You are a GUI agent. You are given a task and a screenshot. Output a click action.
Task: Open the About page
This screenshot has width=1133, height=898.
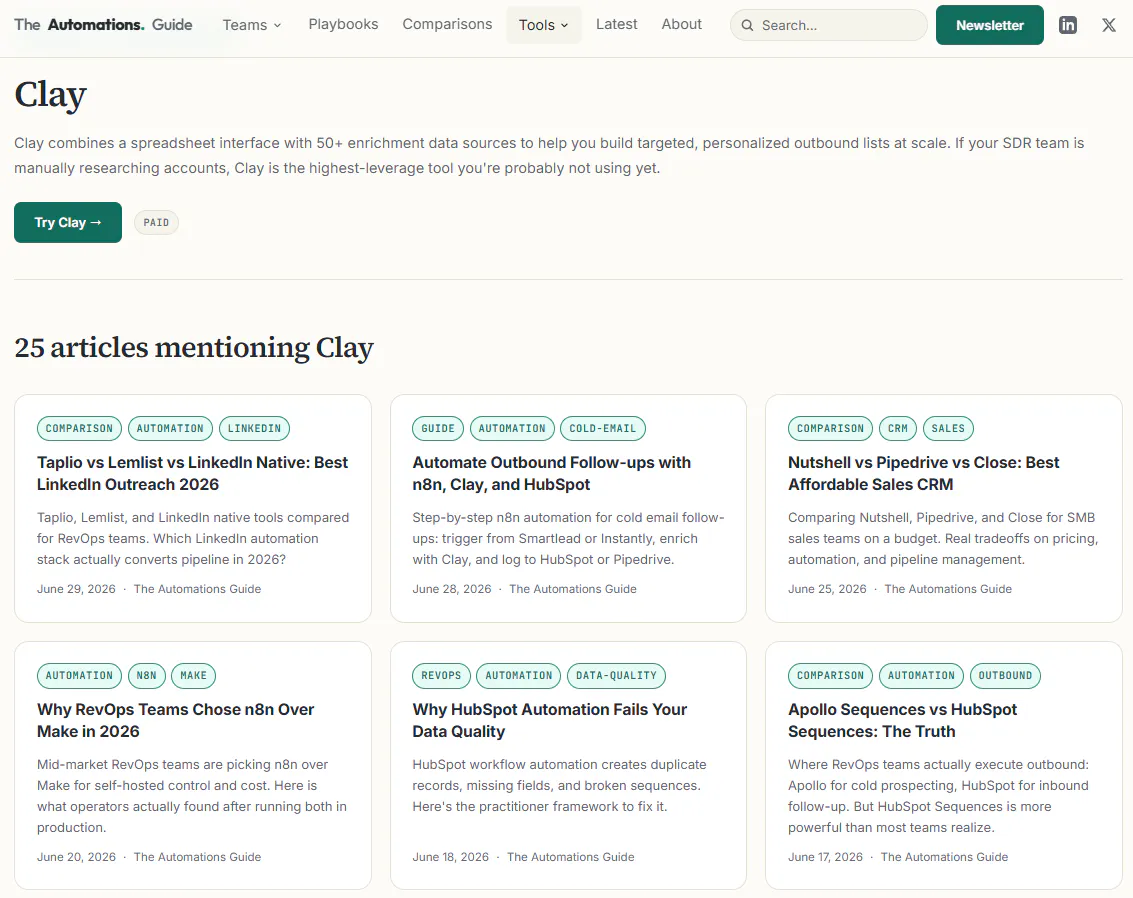click(x=681, y=24)
